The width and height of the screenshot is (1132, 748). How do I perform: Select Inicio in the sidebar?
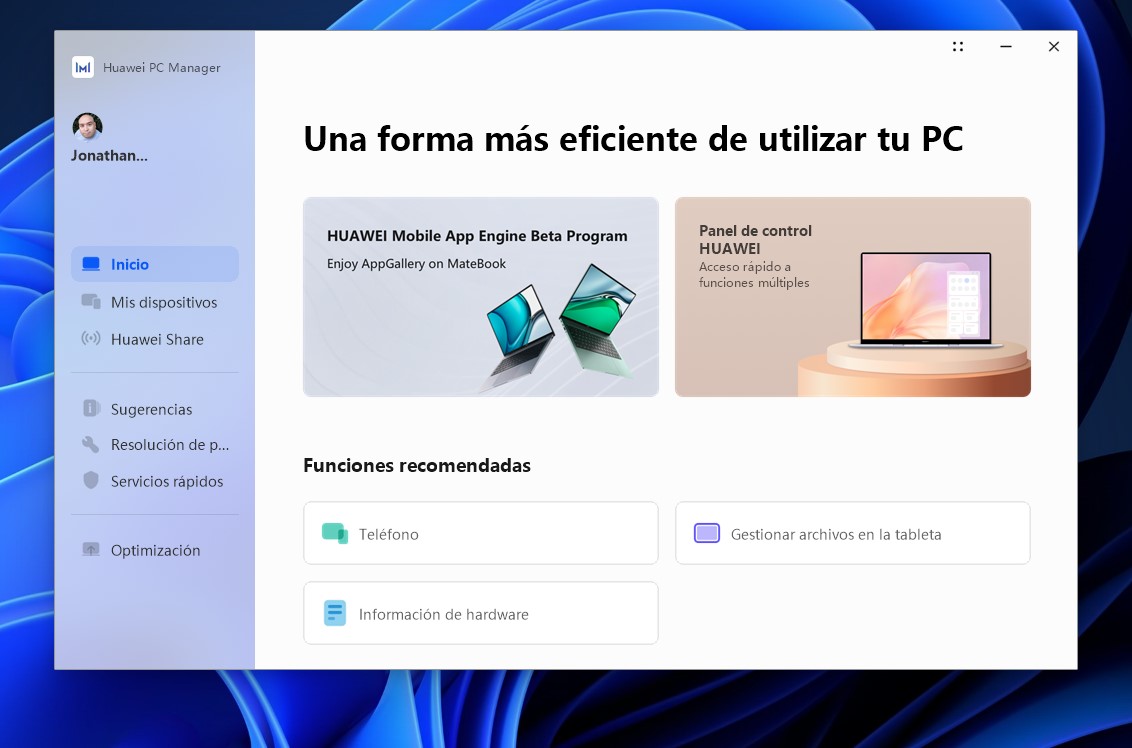tap(154, 264)
